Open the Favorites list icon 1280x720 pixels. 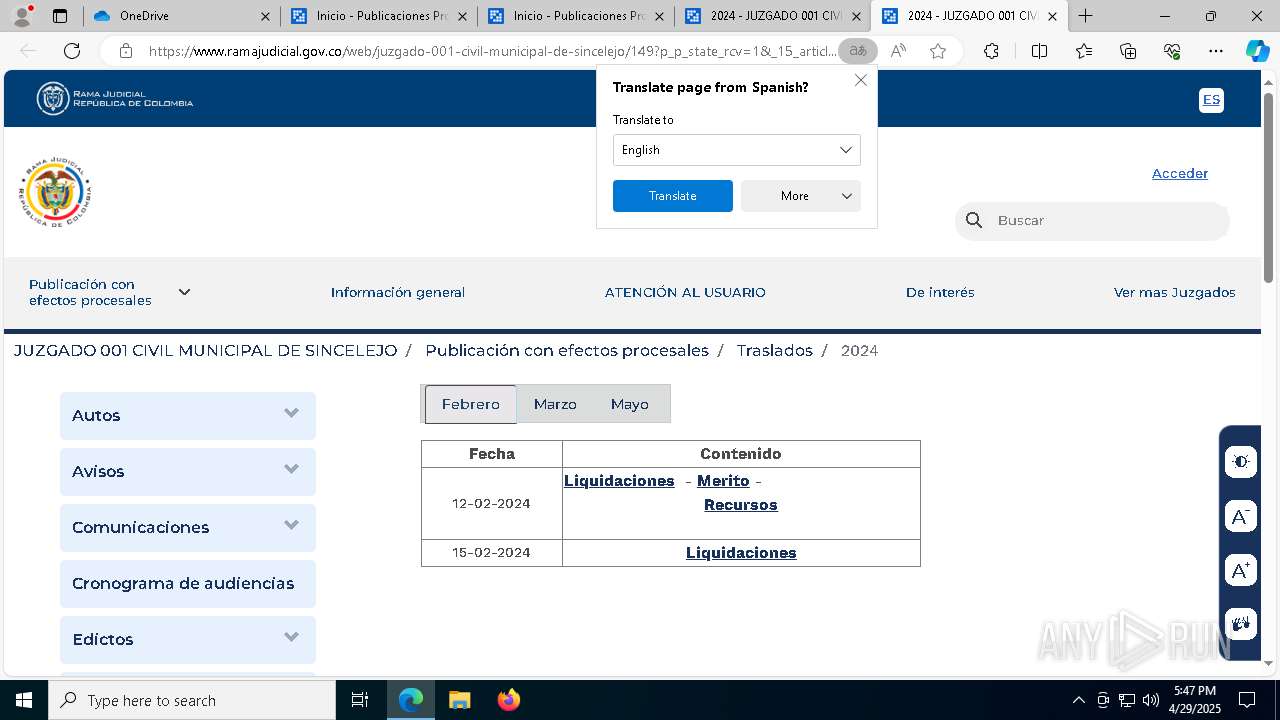coord(1084,51)
